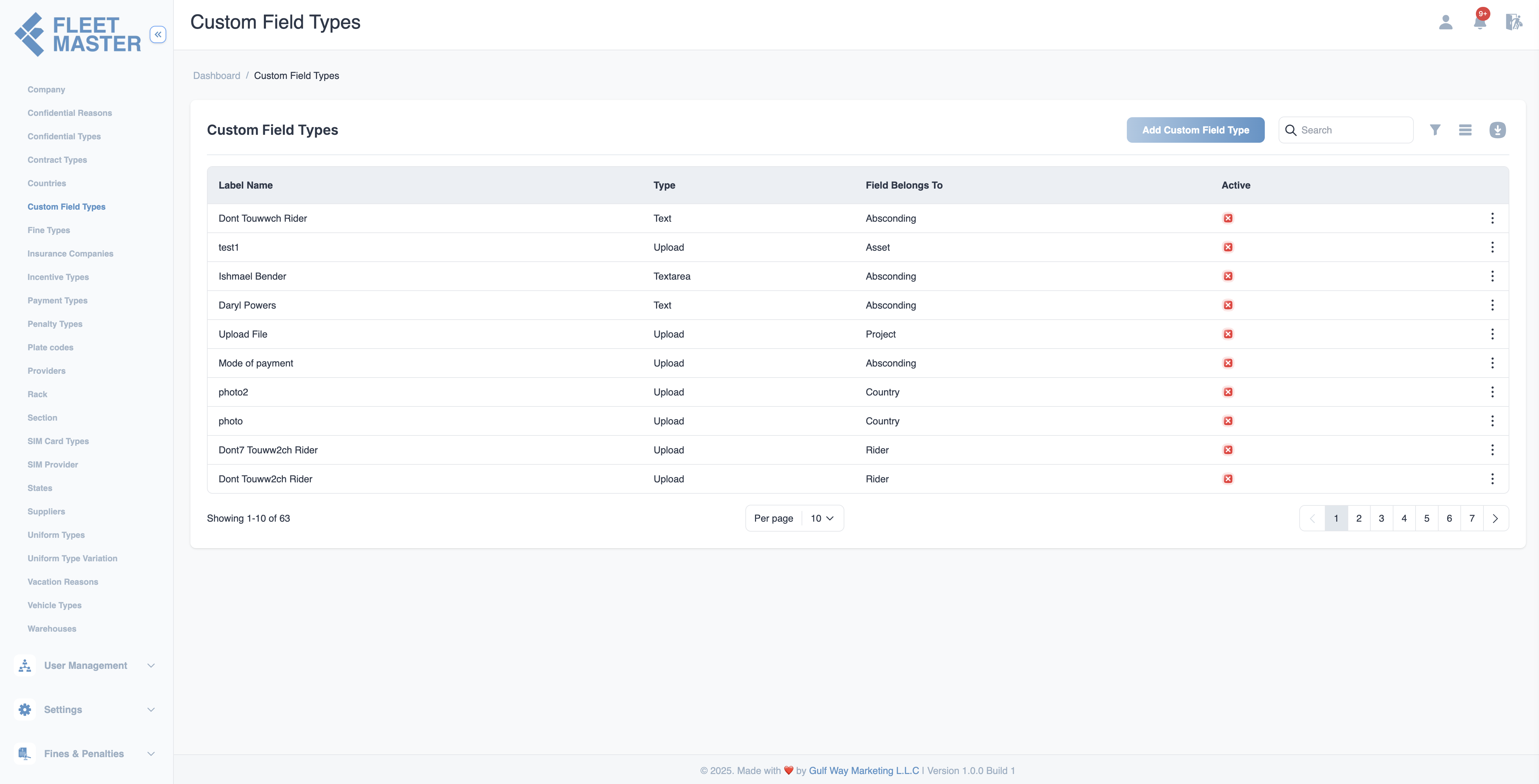Toggle active status for Daryl Powers
This screenshot has height=784, width=1539.
coord(1228,305)
